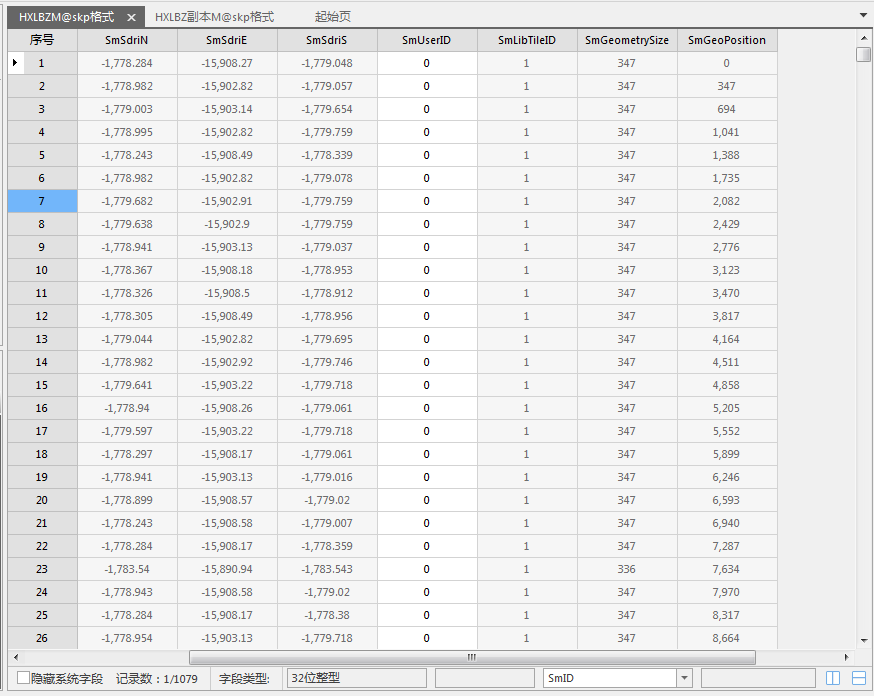The width and height of the screenshot is (874, 696).
Task: Click SmSdriN cell -1,779.682
Action: (127, 201)
